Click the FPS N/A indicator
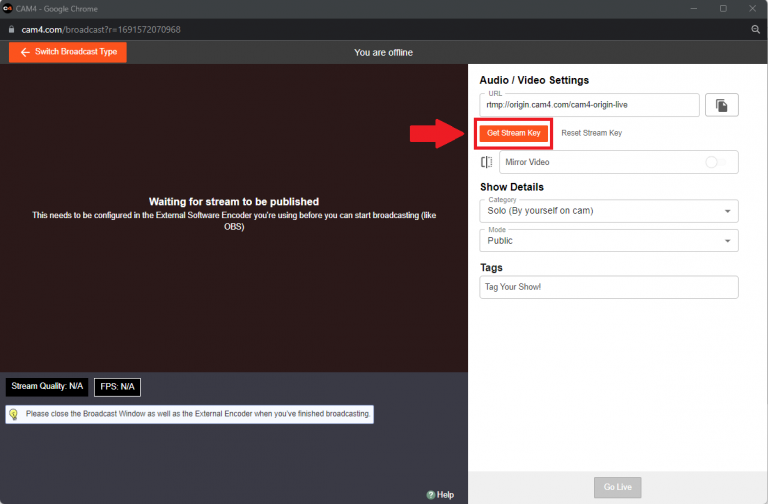 pyautogui.click(x=118, y=386)
